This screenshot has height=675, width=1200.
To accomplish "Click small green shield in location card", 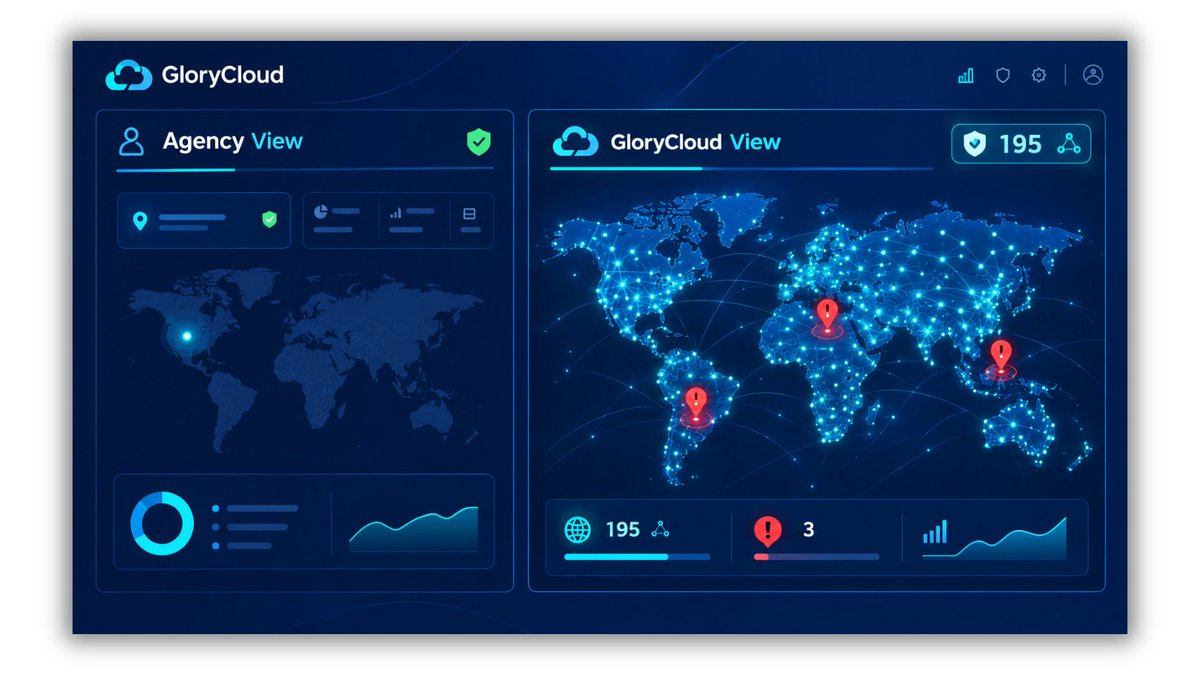I will point(269,219).
